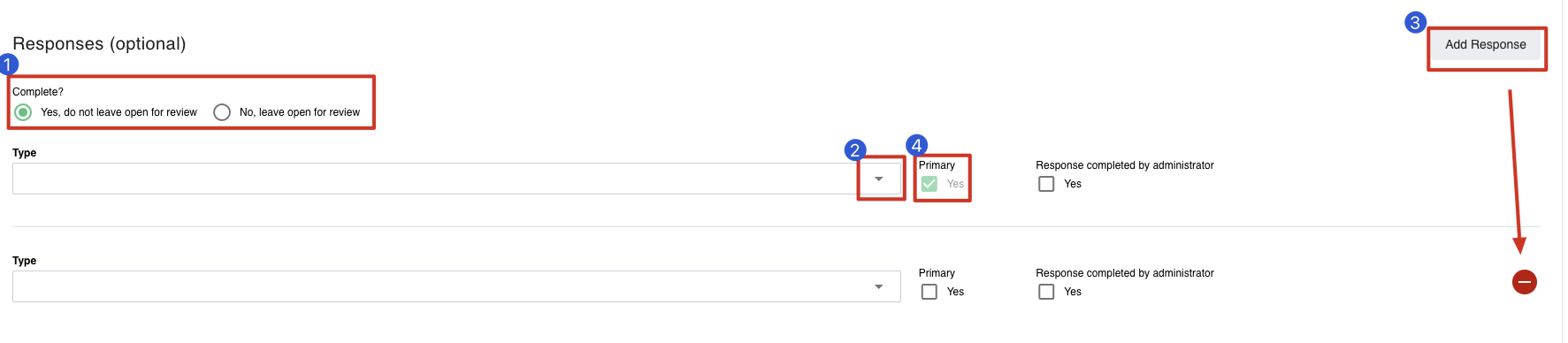
Task: Open the first Type dropdown arrow
Action: 878,179
